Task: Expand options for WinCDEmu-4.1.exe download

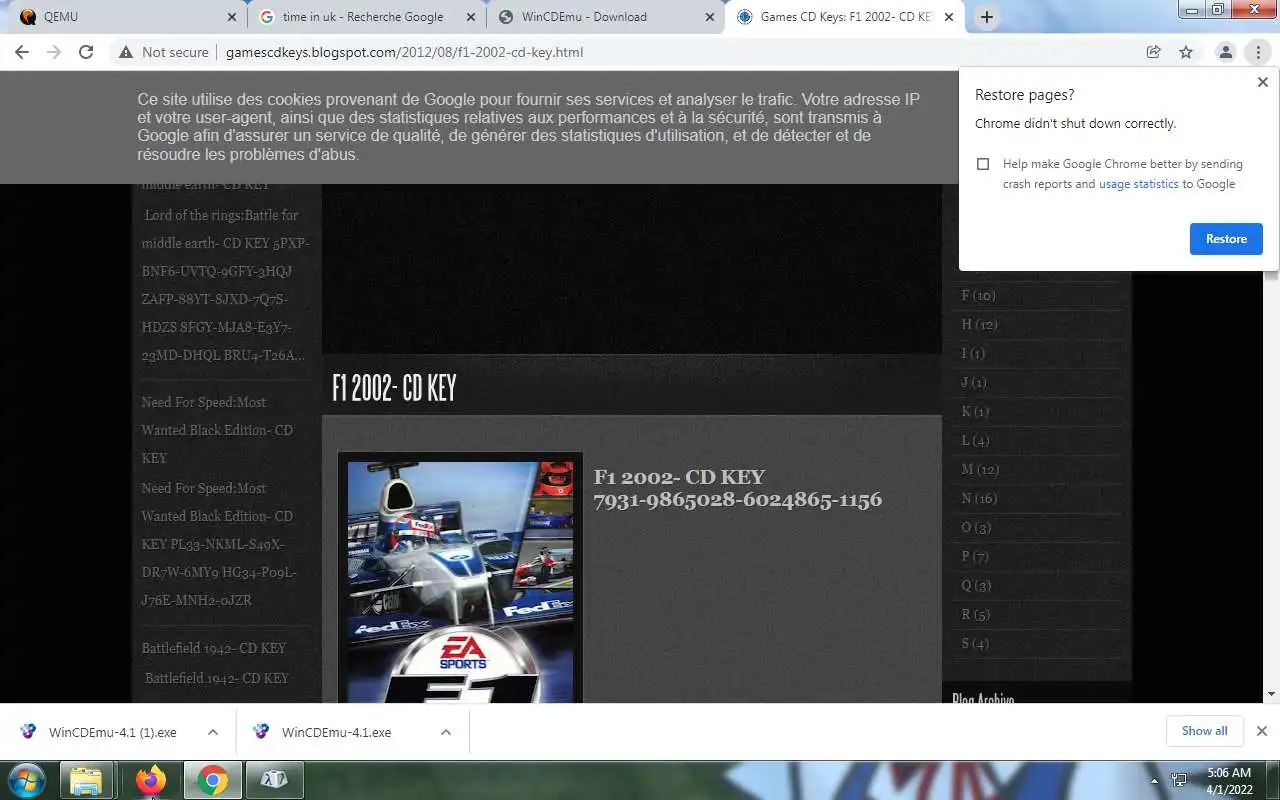Action: [x=446, y=732]
